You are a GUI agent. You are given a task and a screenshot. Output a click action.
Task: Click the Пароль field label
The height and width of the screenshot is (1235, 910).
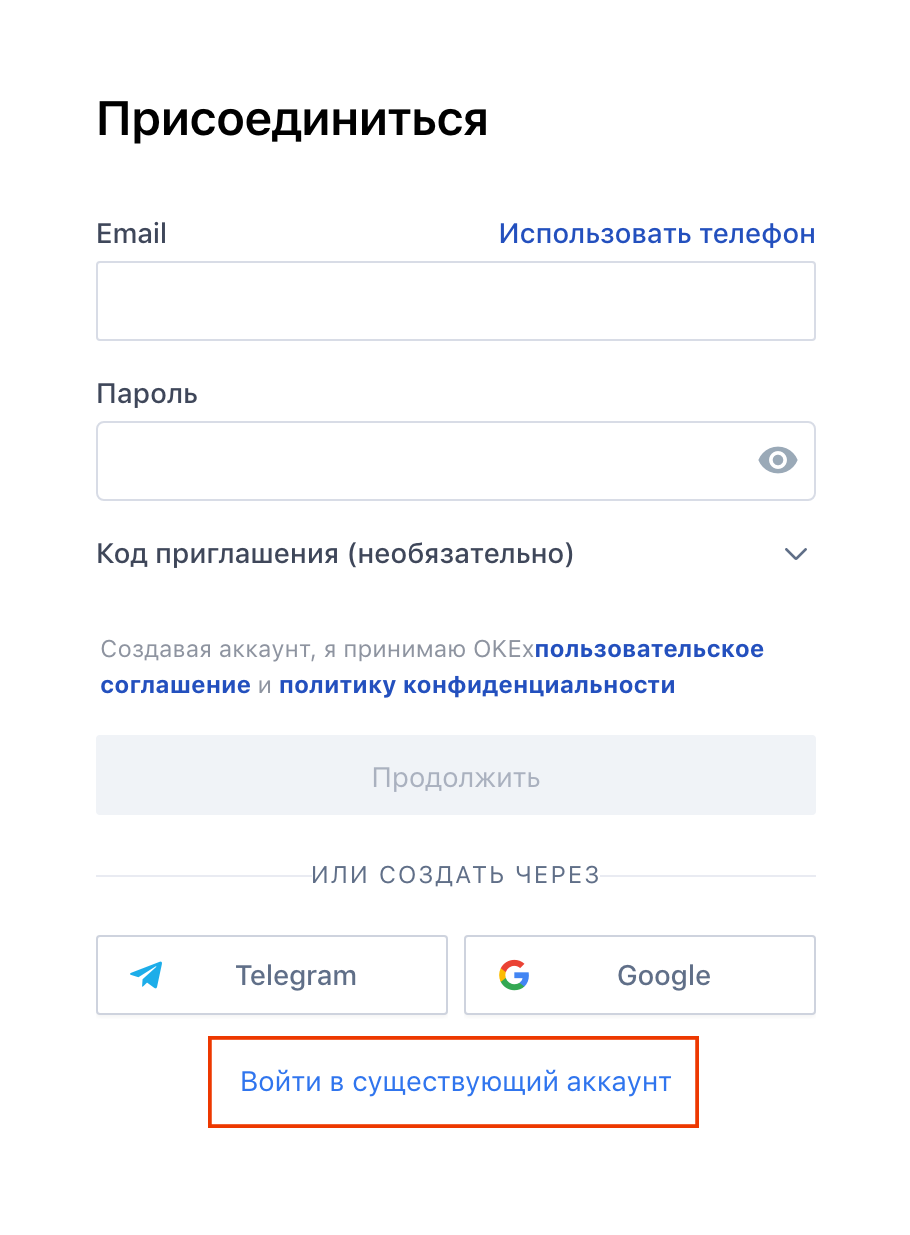(147, 394)
